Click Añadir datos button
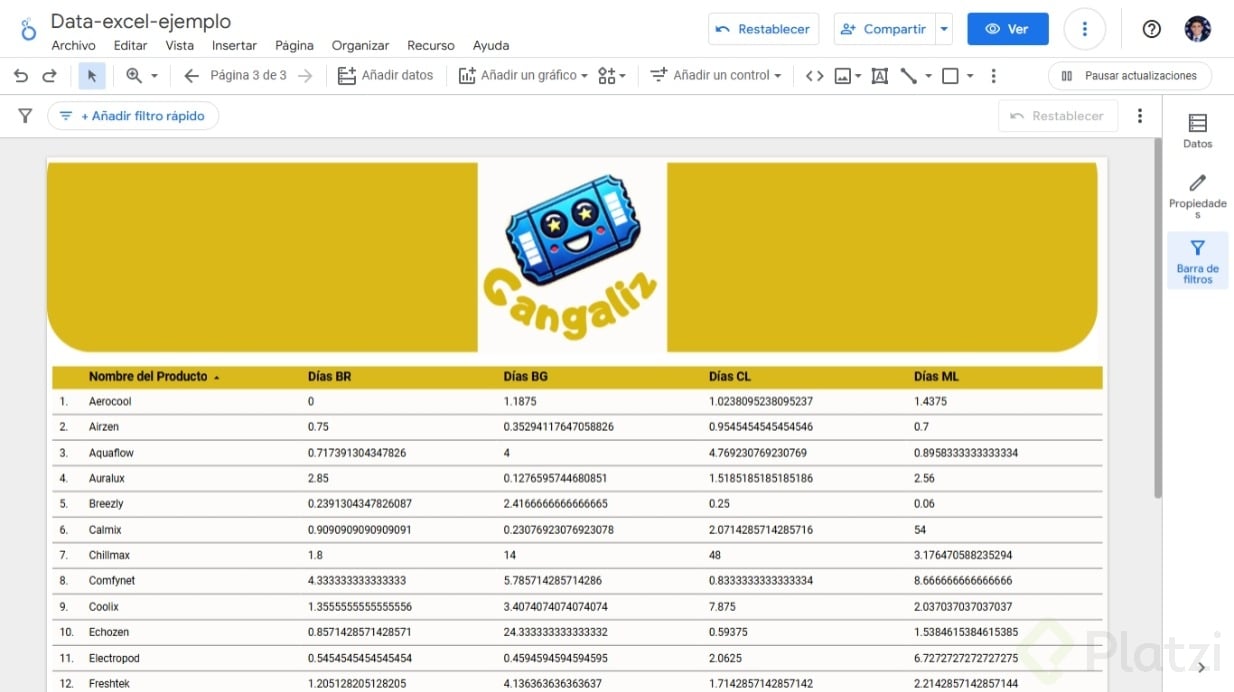Image resolution: width=1234 pixels, height=692 pixels. tap(385, 76)
